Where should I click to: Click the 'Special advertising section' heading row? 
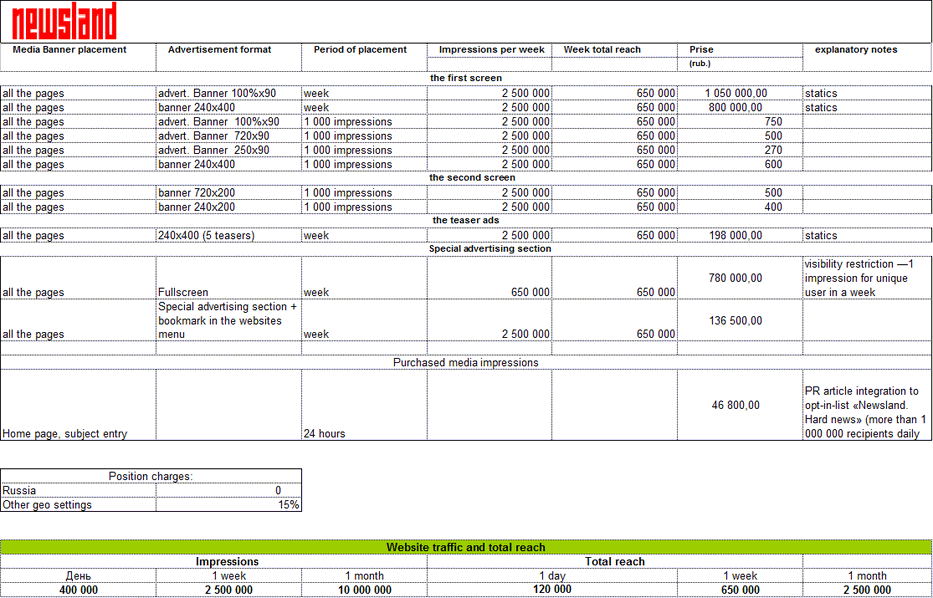490,249
